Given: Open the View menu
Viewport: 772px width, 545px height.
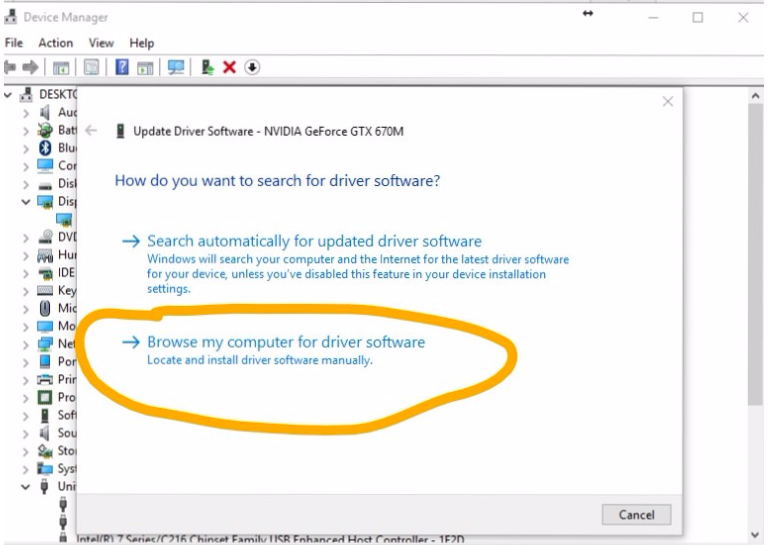Looking at the screenshot, I should click(x=101, y=43).
